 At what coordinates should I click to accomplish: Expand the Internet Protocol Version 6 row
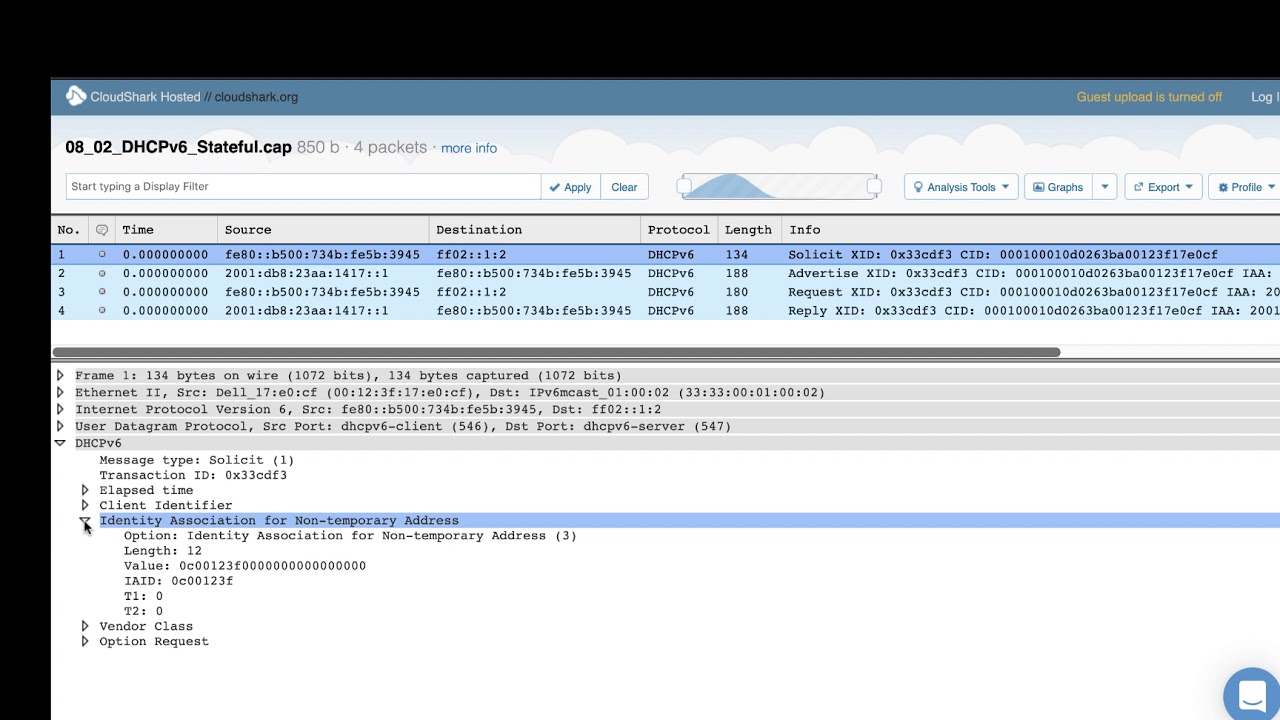(60, 410)
